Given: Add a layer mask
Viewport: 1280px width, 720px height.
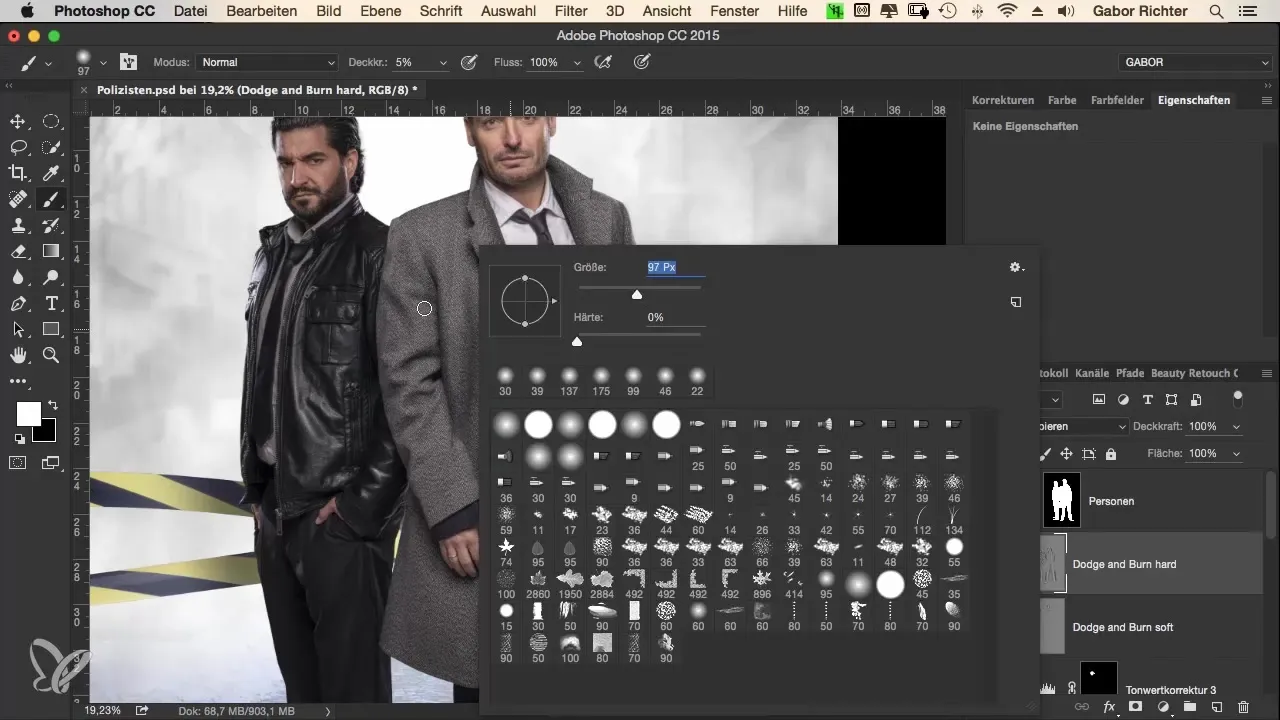Looking at the screenshot, I should tap(1136, 707).
